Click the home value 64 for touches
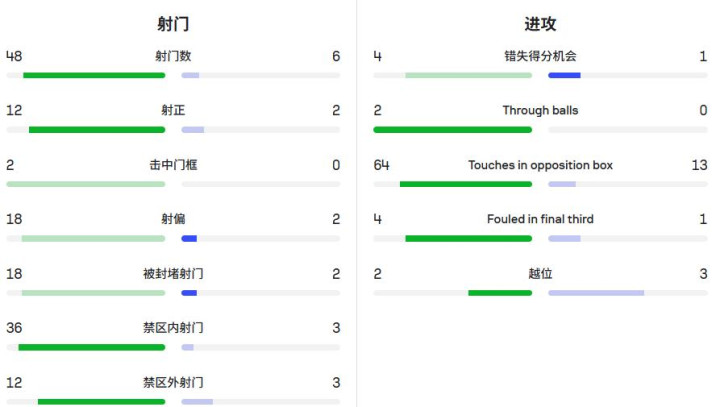 click(381, 165)
